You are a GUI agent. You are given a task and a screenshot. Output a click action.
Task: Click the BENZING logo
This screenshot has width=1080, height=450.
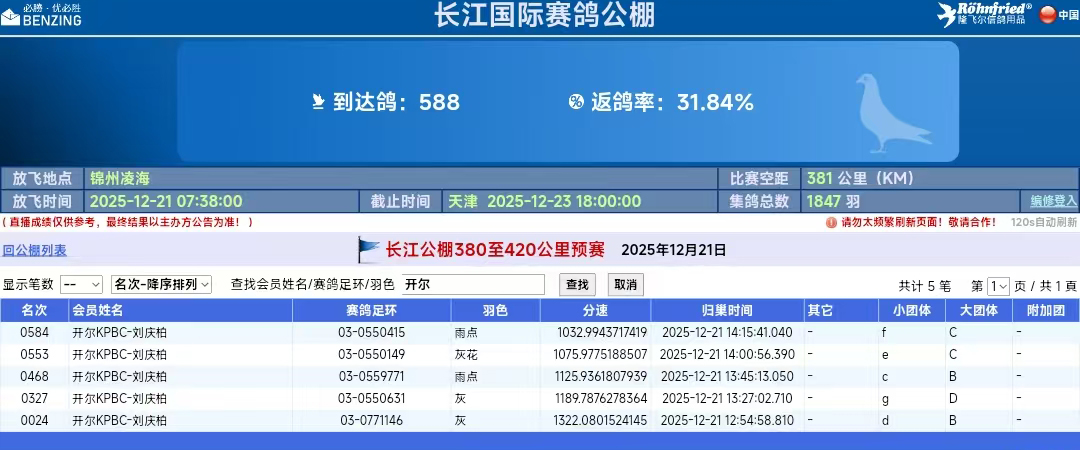[x=42, y=14]
